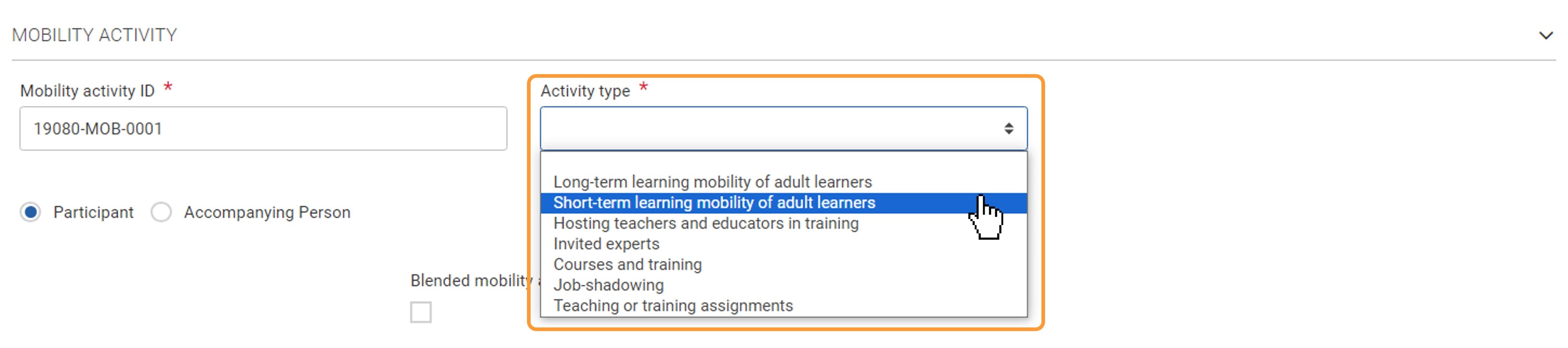Select the Accompanying Person radio button
The height and width of the screenshot is (348, 1568).
click(161, 212)
